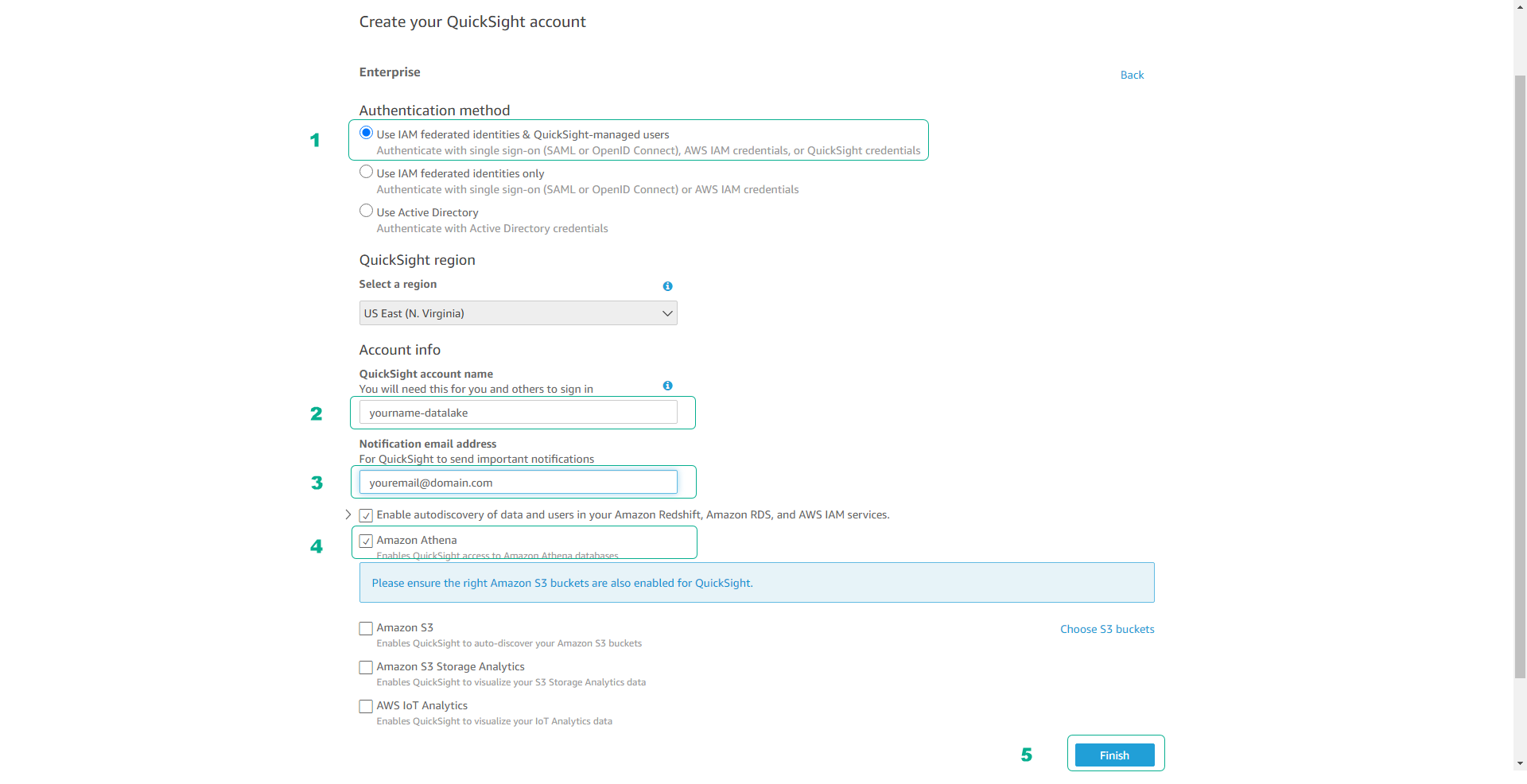This screenshot has width=1527, height=784.
Task: Click 'Authenticate with Active Directory credentials' text
Action: [x=492, y=229]
